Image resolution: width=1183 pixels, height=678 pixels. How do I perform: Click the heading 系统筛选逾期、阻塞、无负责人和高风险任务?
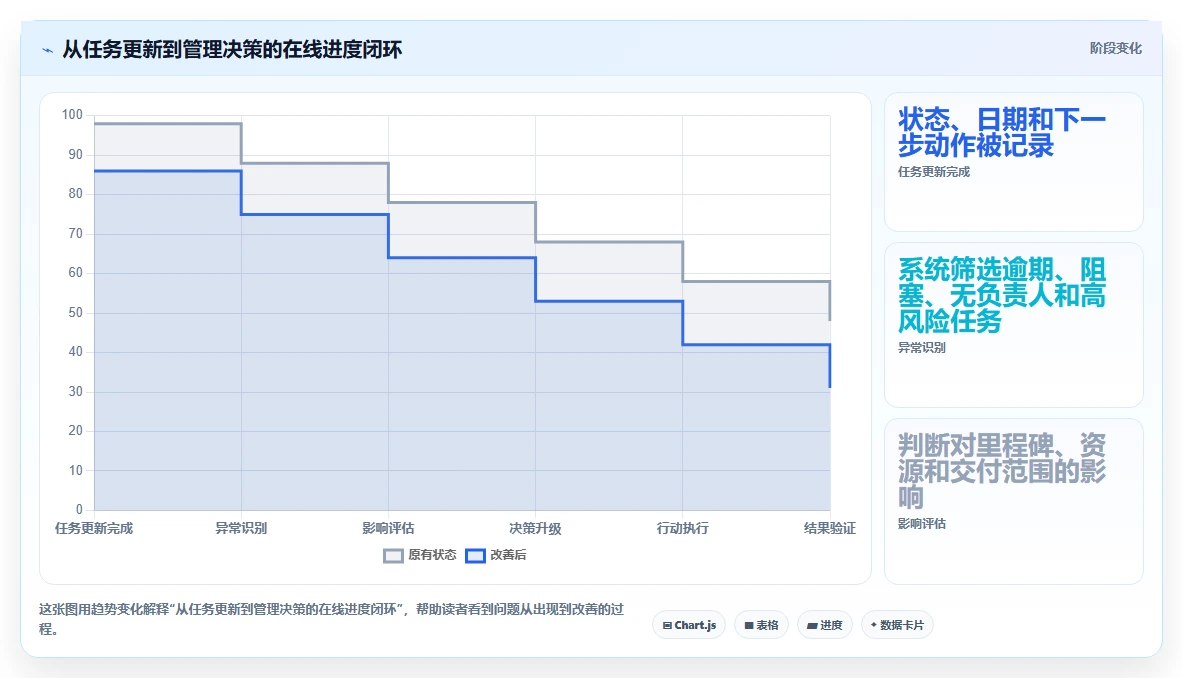(1002, 295)
